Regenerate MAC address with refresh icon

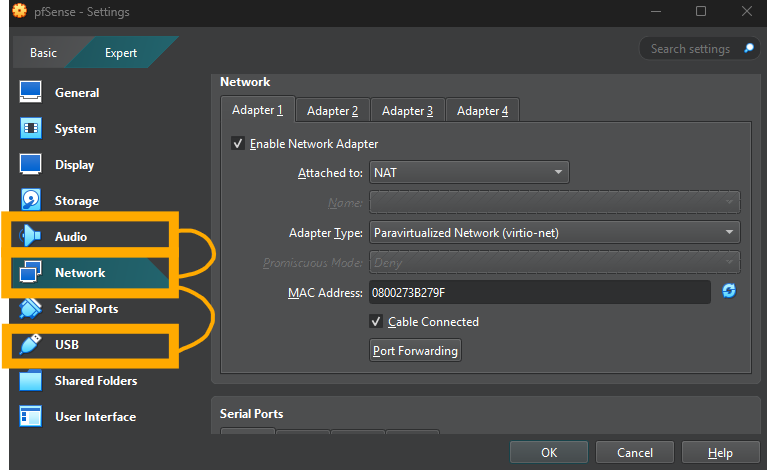click(729, 291)
